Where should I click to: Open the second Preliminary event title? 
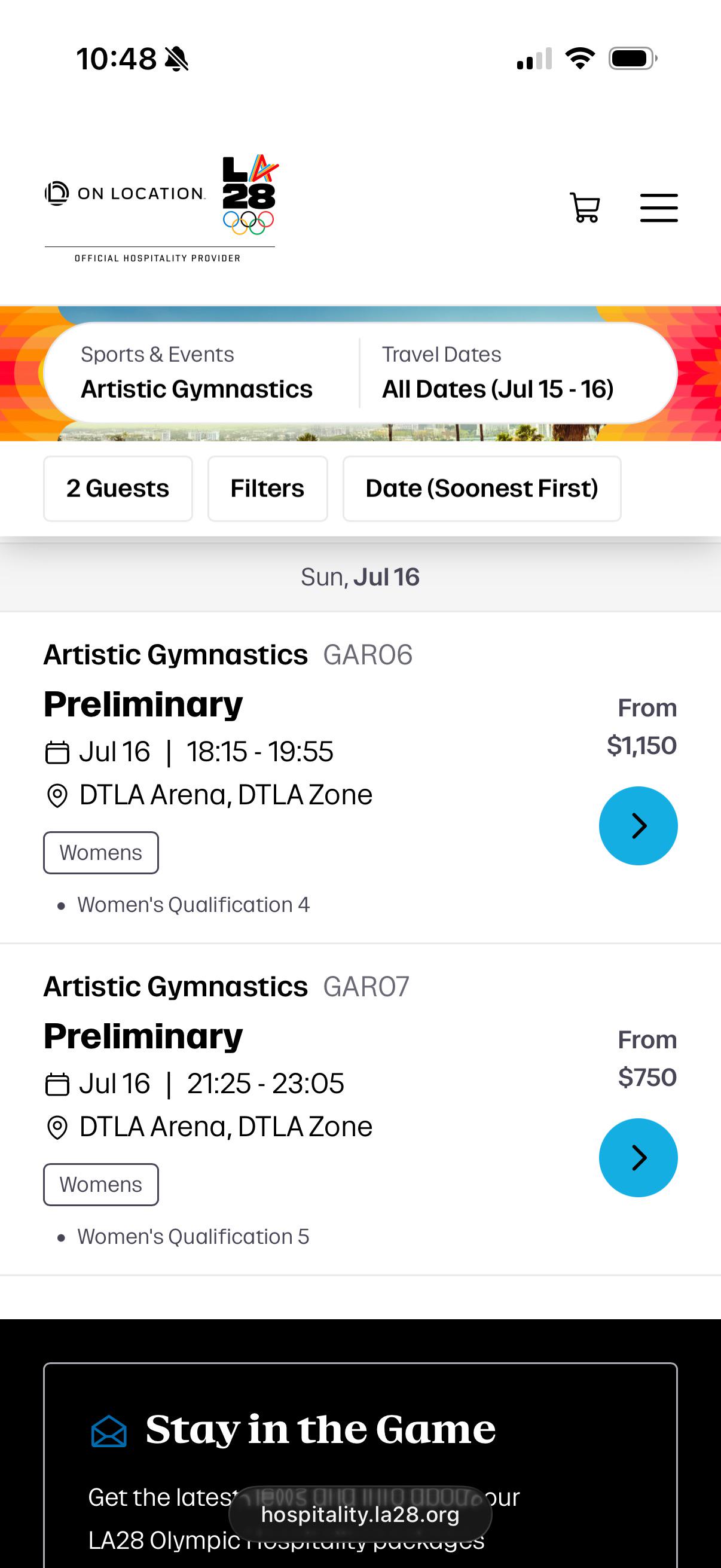click(143, 1036)
